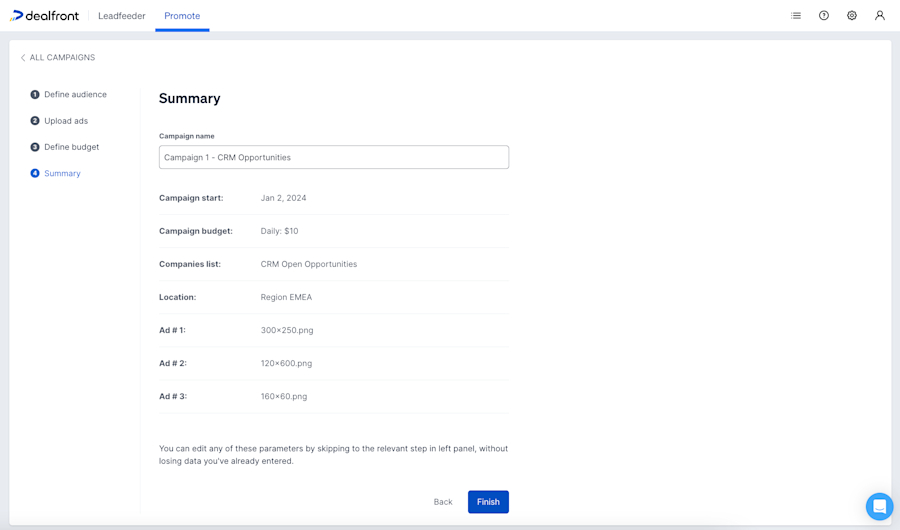Click the Campaign name input field
Image resolution: width=900 pixels, height=530 pixels.
pyautogui.click(x=333, y=157)
